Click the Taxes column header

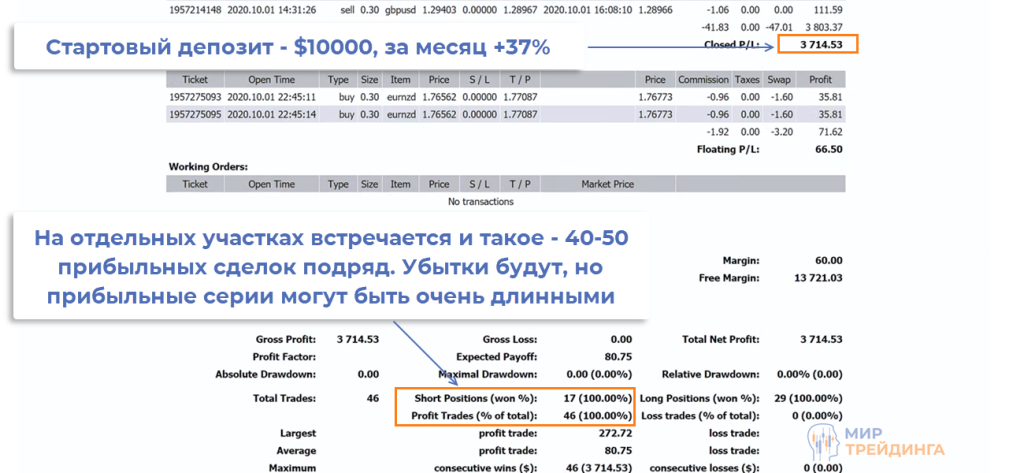pos(747,80)
